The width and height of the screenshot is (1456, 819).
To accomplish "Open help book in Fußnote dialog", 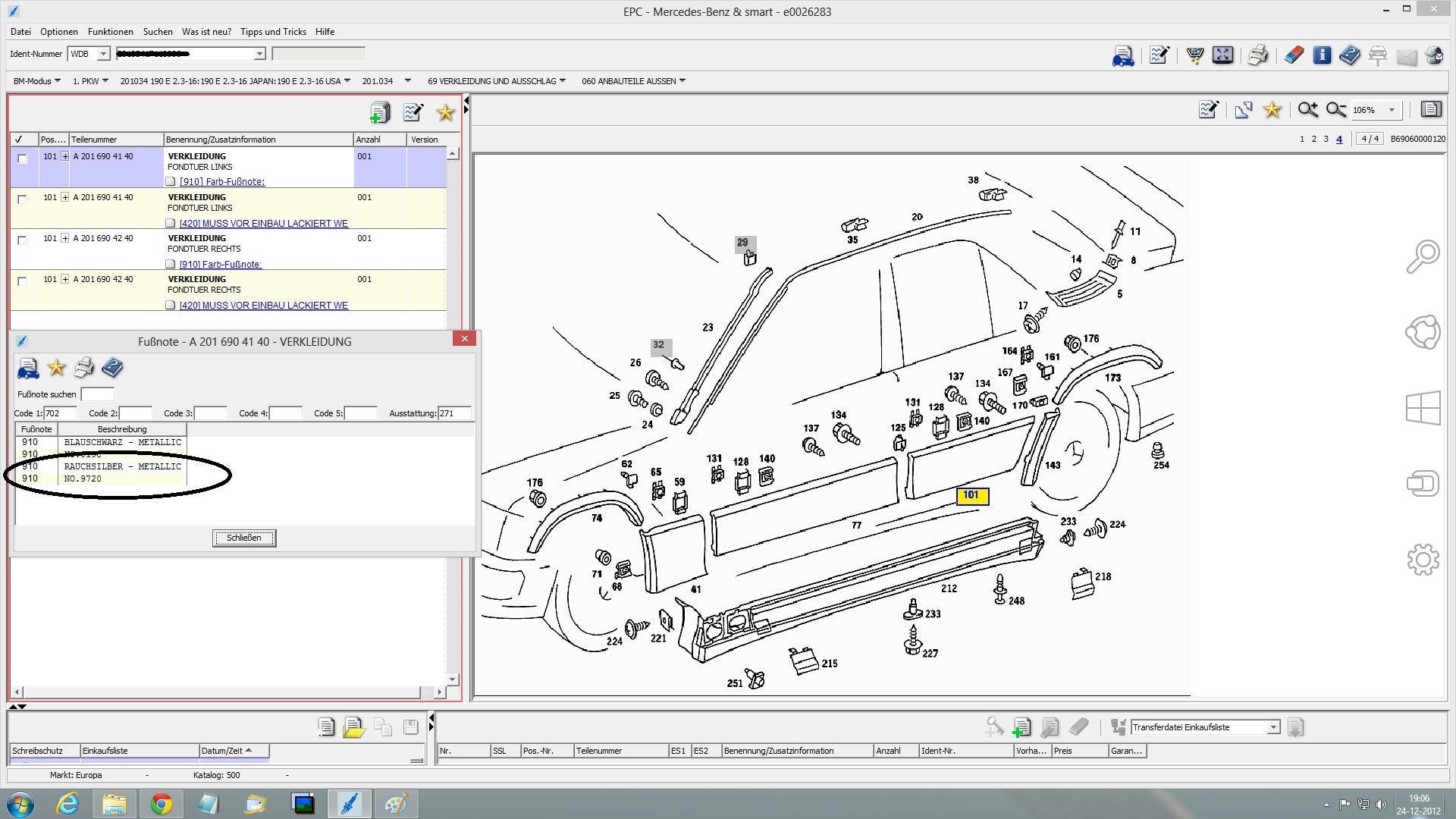I will click(112, 369).
